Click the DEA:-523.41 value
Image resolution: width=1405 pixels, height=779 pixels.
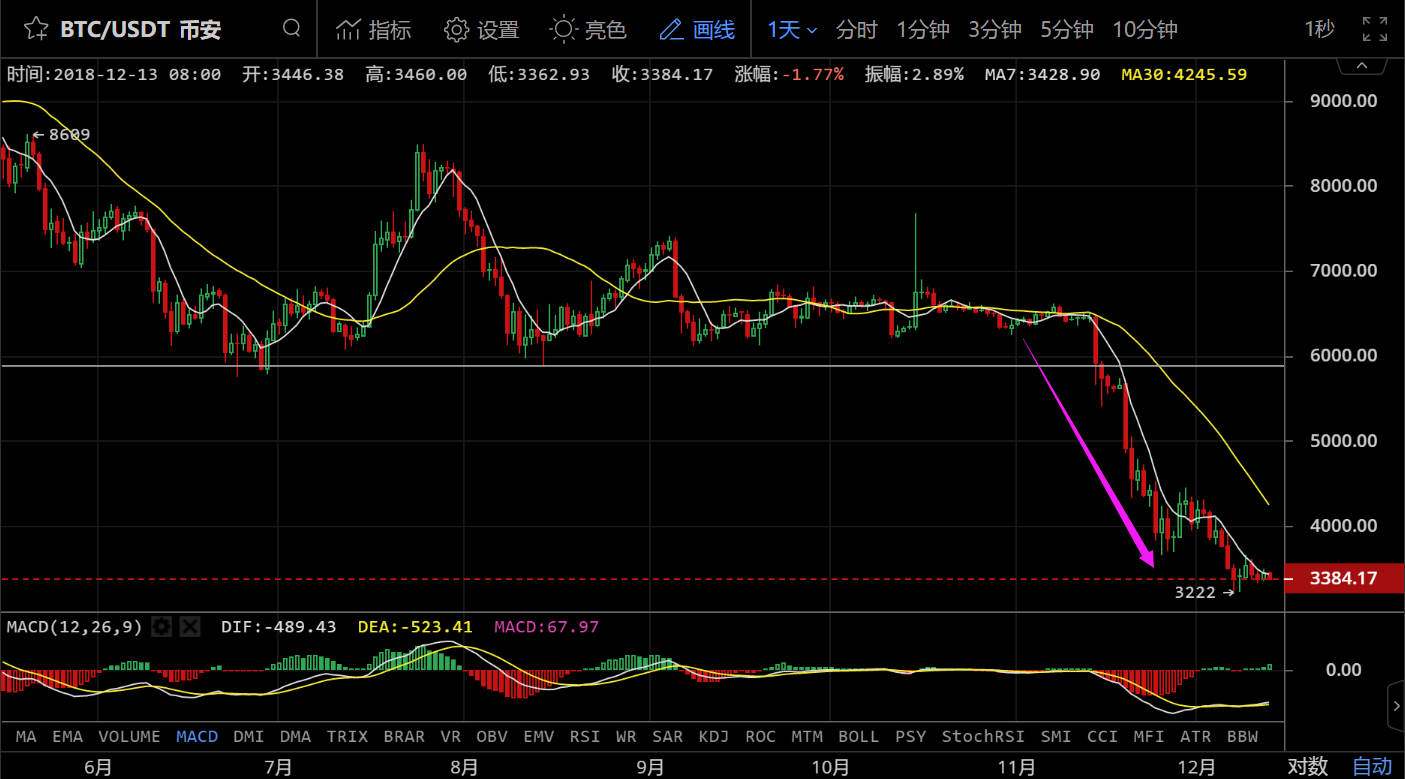coord(415,627)
